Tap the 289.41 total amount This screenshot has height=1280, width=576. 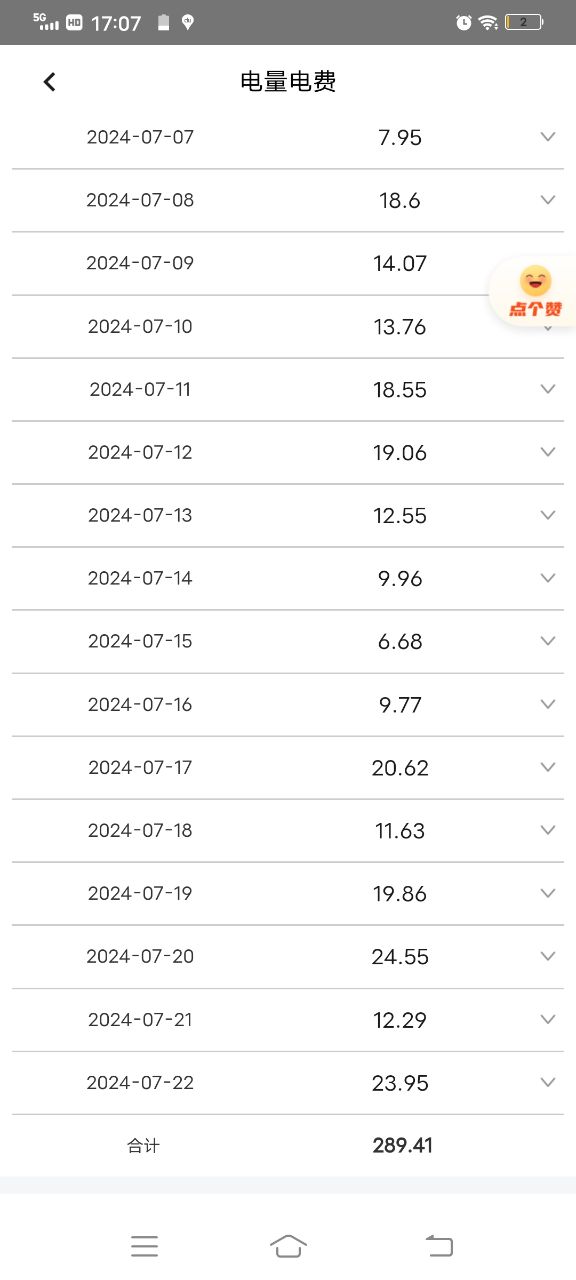coord(402,1146)
